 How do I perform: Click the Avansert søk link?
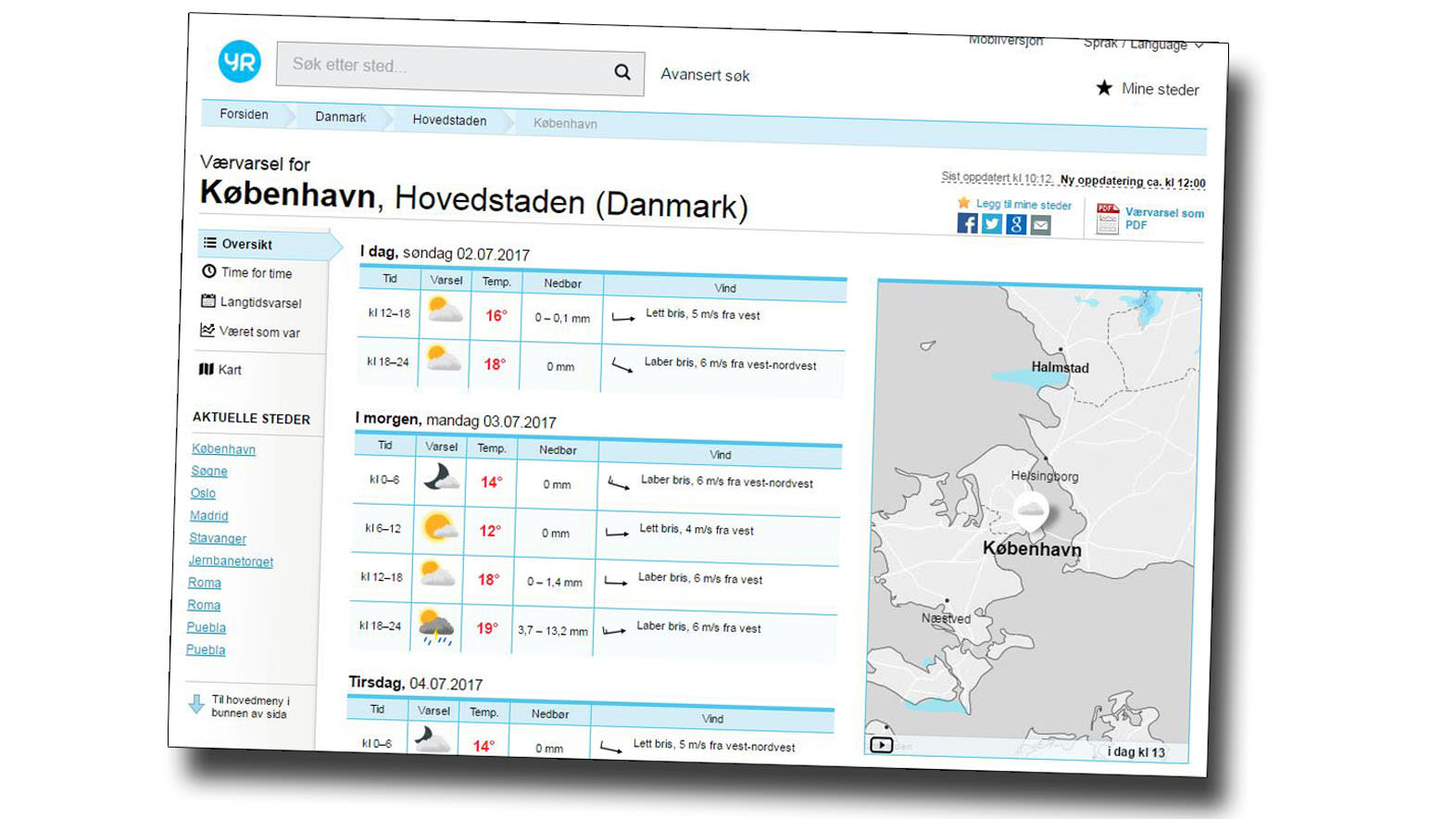(705, 75)
